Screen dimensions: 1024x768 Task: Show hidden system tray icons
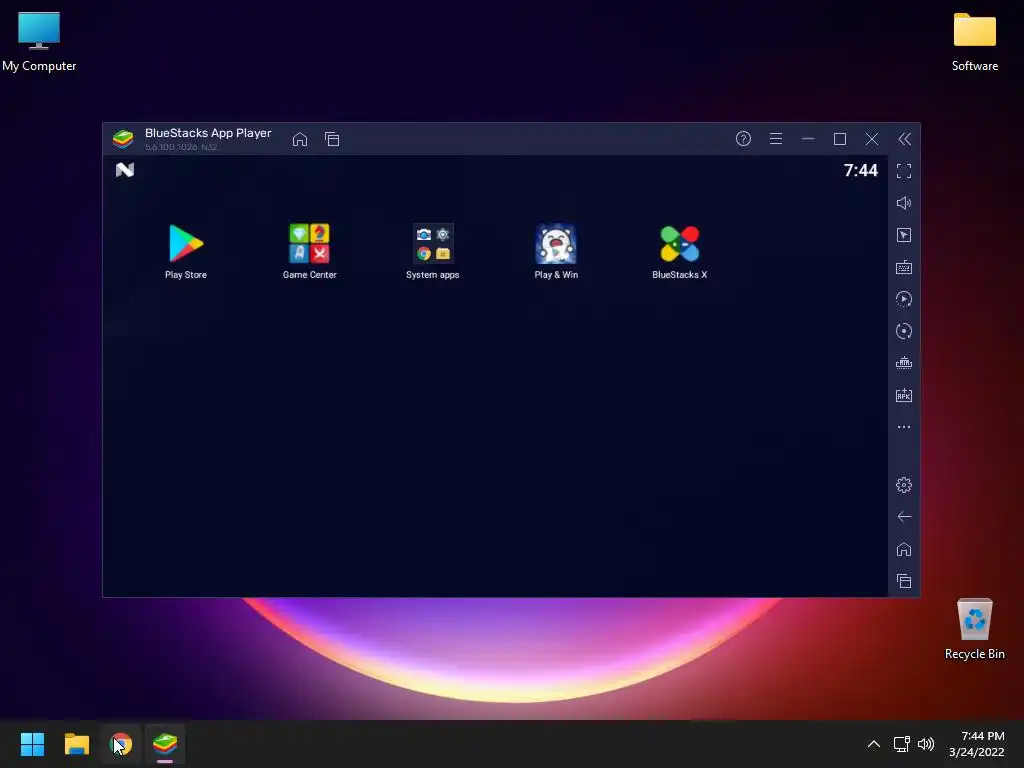tap(873, 744)
